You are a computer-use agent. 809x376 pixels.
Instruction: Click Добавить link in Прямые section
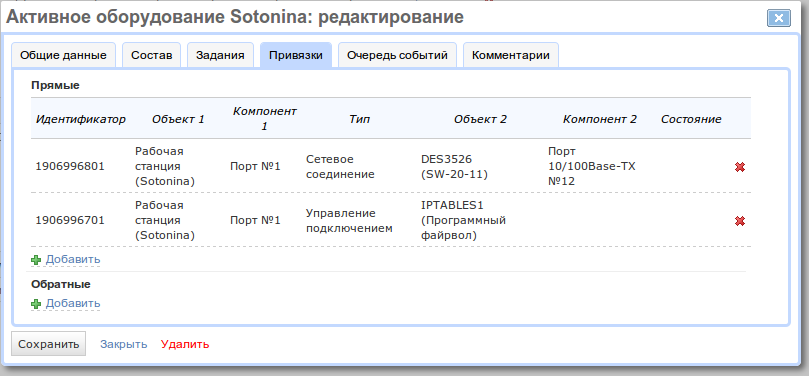73,259
